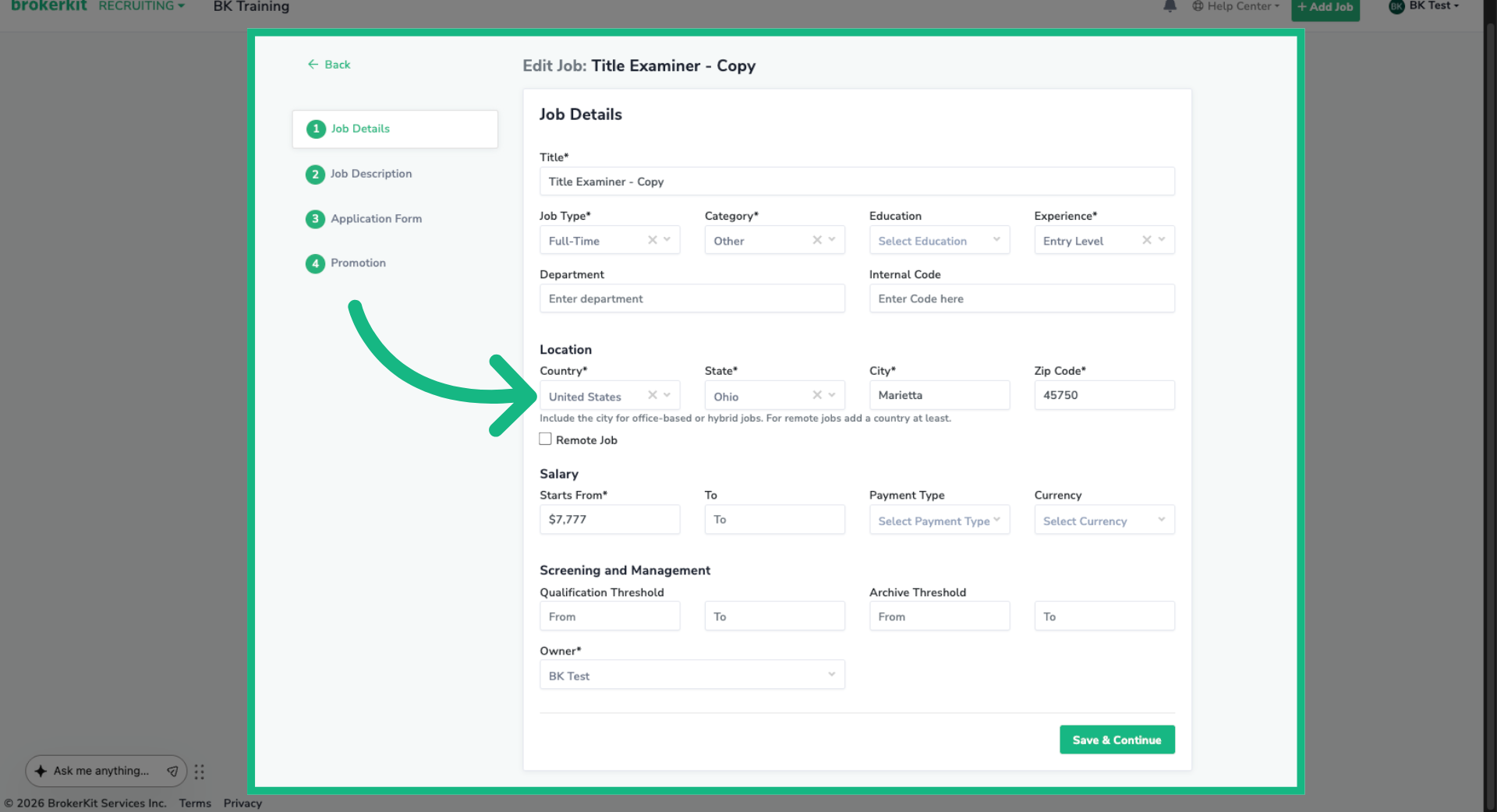Open the Owner BK Test dropdown
Viewport: 1497px width, 812px height.
[692, 675]
